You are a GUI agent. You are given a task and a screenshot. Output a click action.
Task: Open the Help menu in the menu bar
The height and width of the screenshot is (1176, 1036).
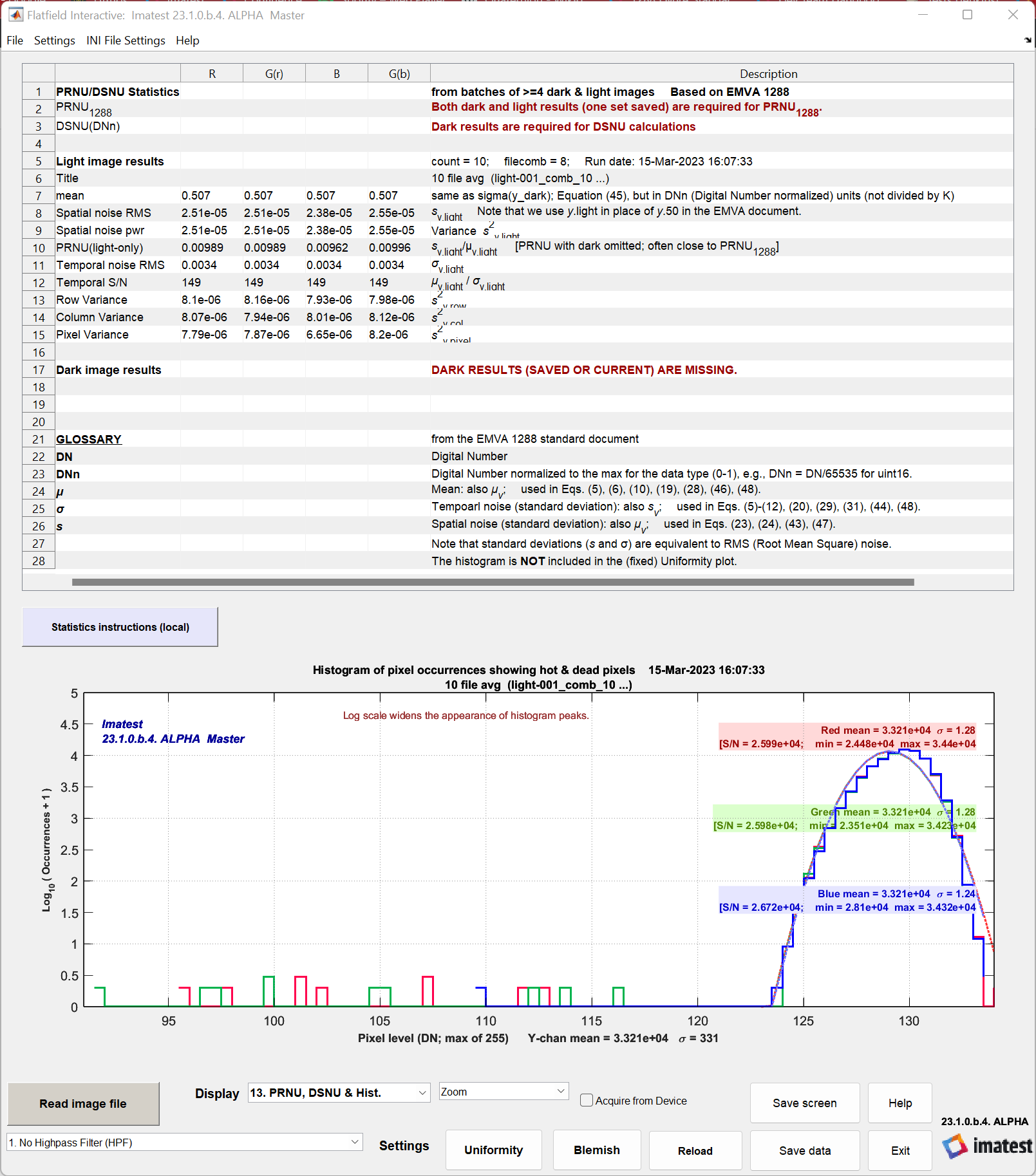(187, 41)
